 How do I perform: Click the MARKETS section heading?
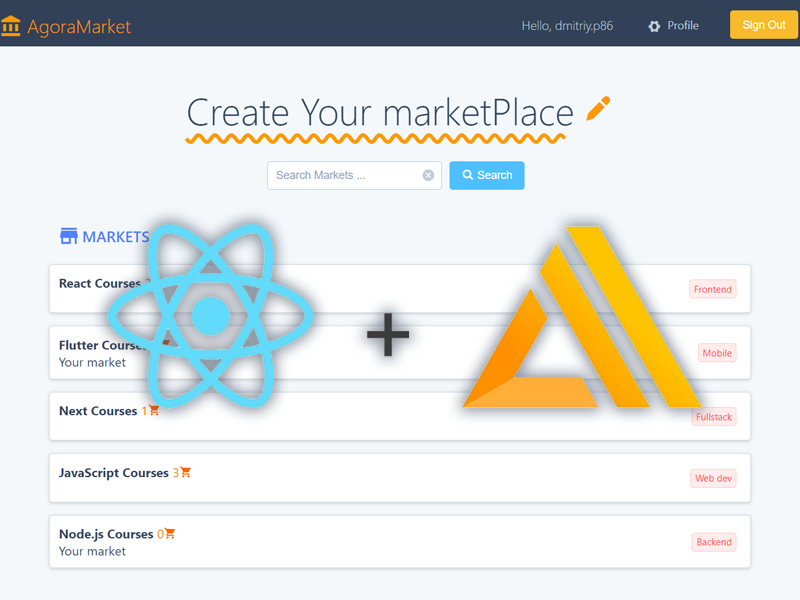(x=116, y=237)
